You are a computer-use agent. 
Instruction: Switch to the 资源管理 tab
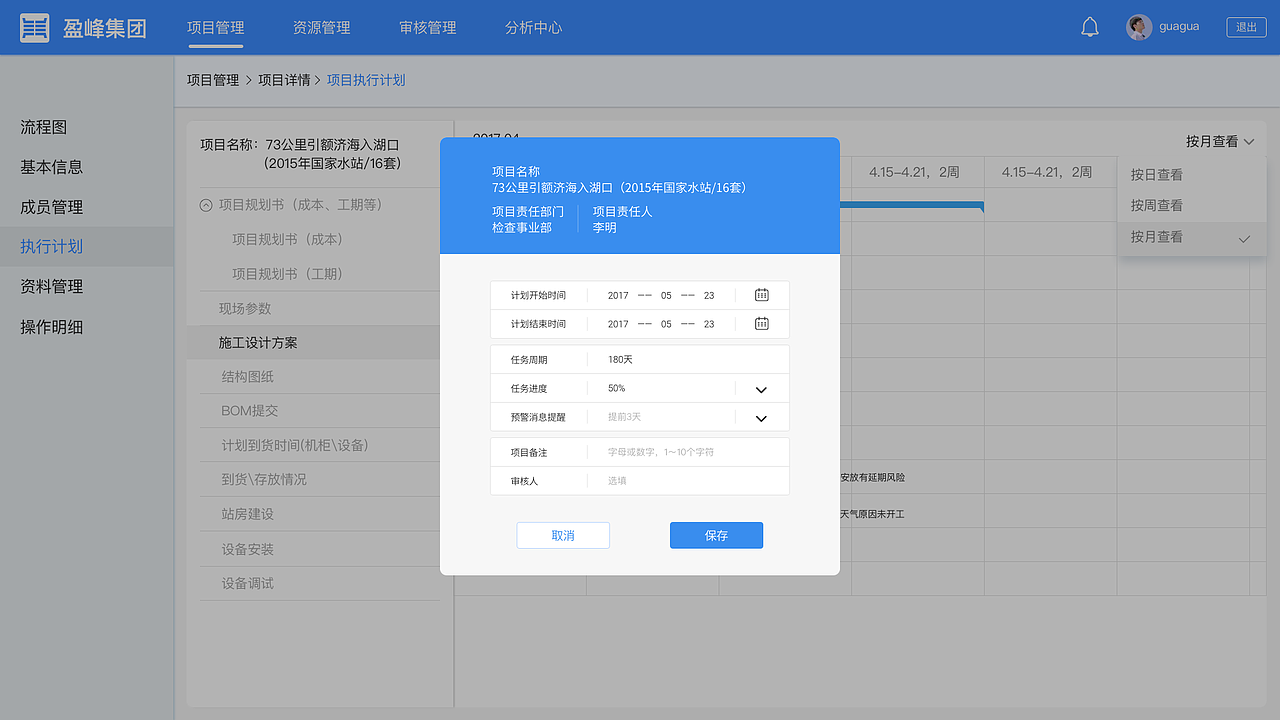click(321, 28)
